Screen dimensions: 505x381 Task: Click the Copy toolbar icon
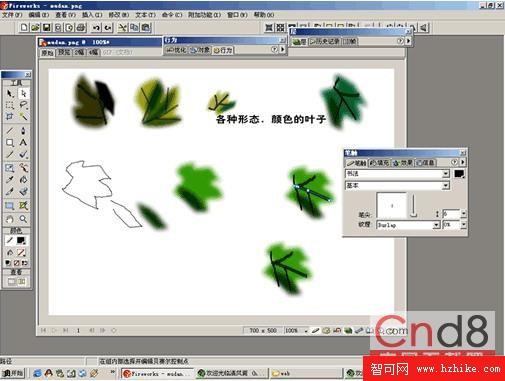(x=134, y=27)
